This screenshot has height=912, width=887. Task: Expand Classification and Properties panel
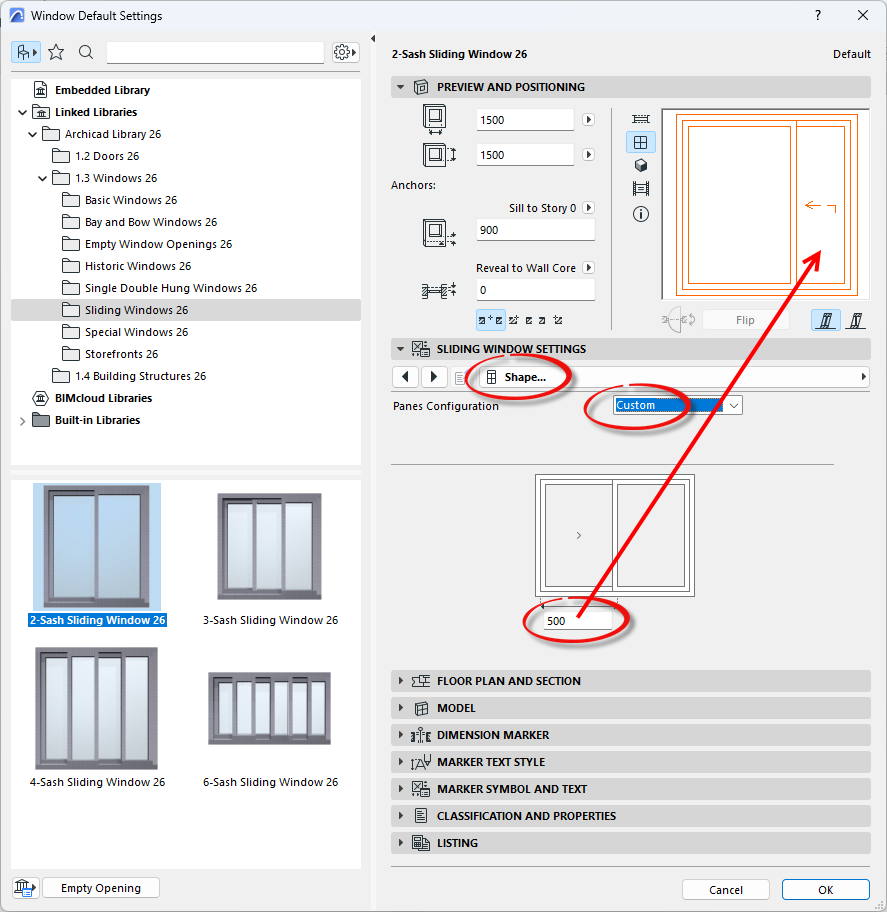400,816
